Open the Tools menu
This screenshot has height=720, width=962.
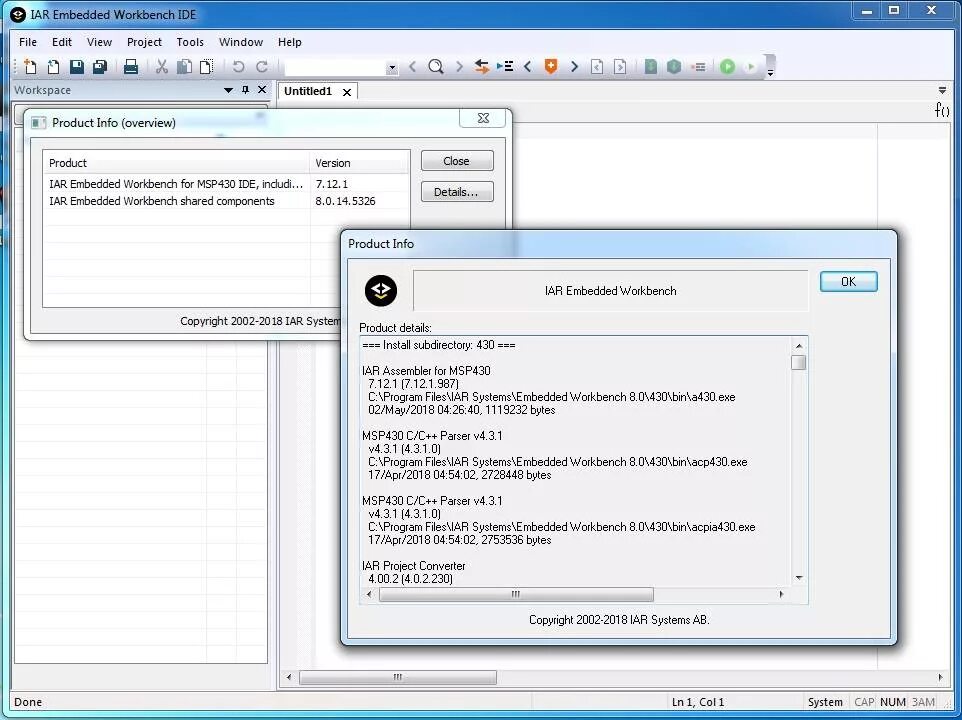(190, 42)
